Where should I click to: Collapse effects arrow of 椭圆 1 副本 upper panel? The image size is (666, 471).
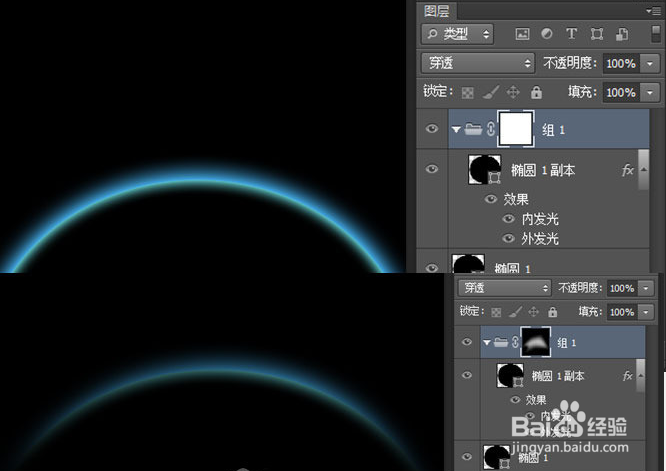(643, 170)
